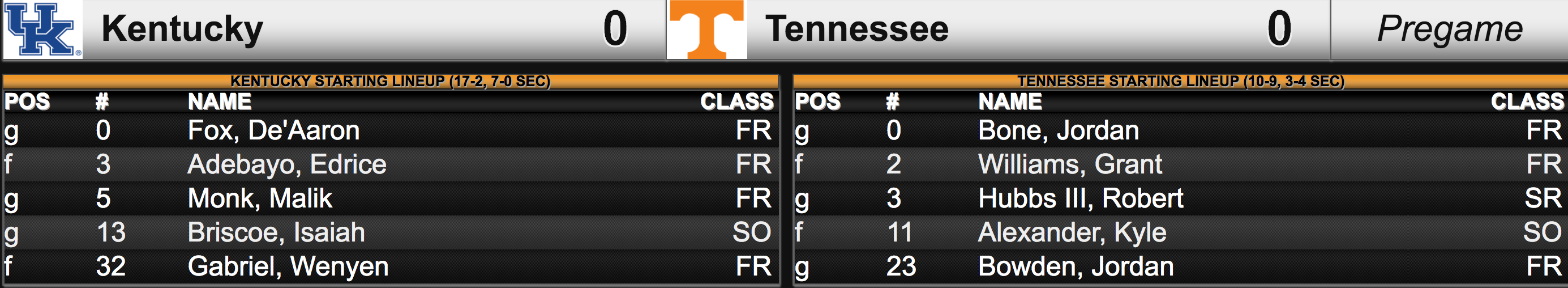Select player Bone, Jordan

point(1059,130)
